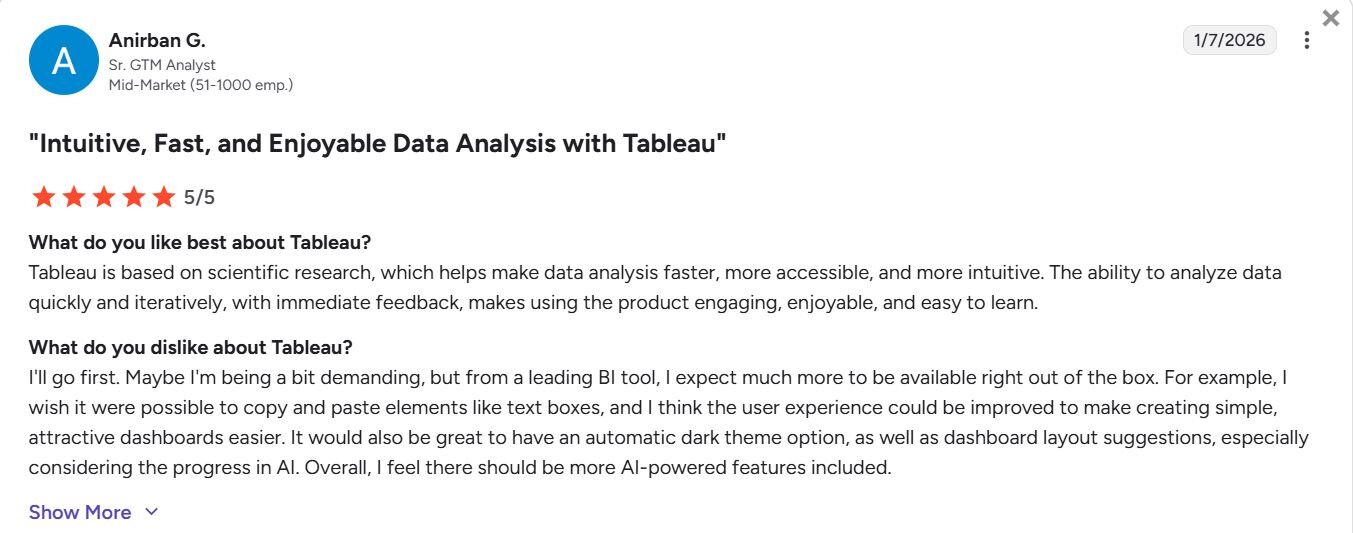Click the fourth rating star

pos(133,197)
